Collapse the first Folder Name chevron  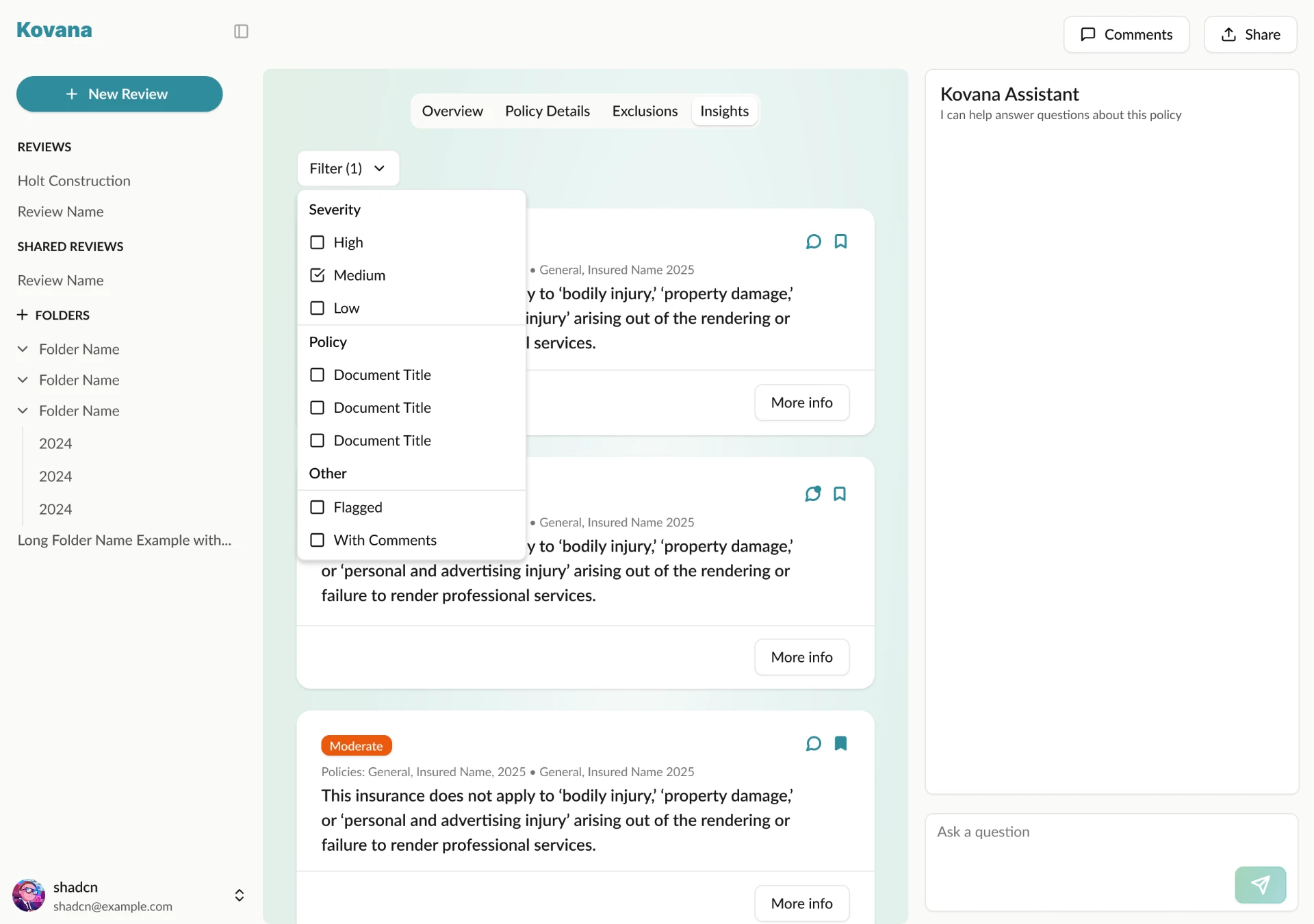[x=23, y=349]
